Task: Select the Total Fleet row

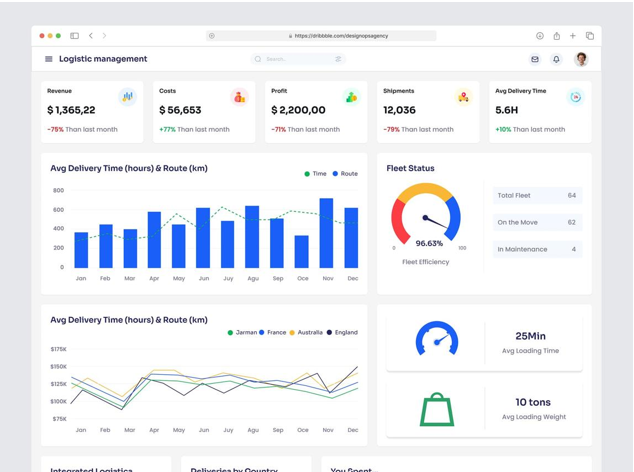Action: point(537,195)
